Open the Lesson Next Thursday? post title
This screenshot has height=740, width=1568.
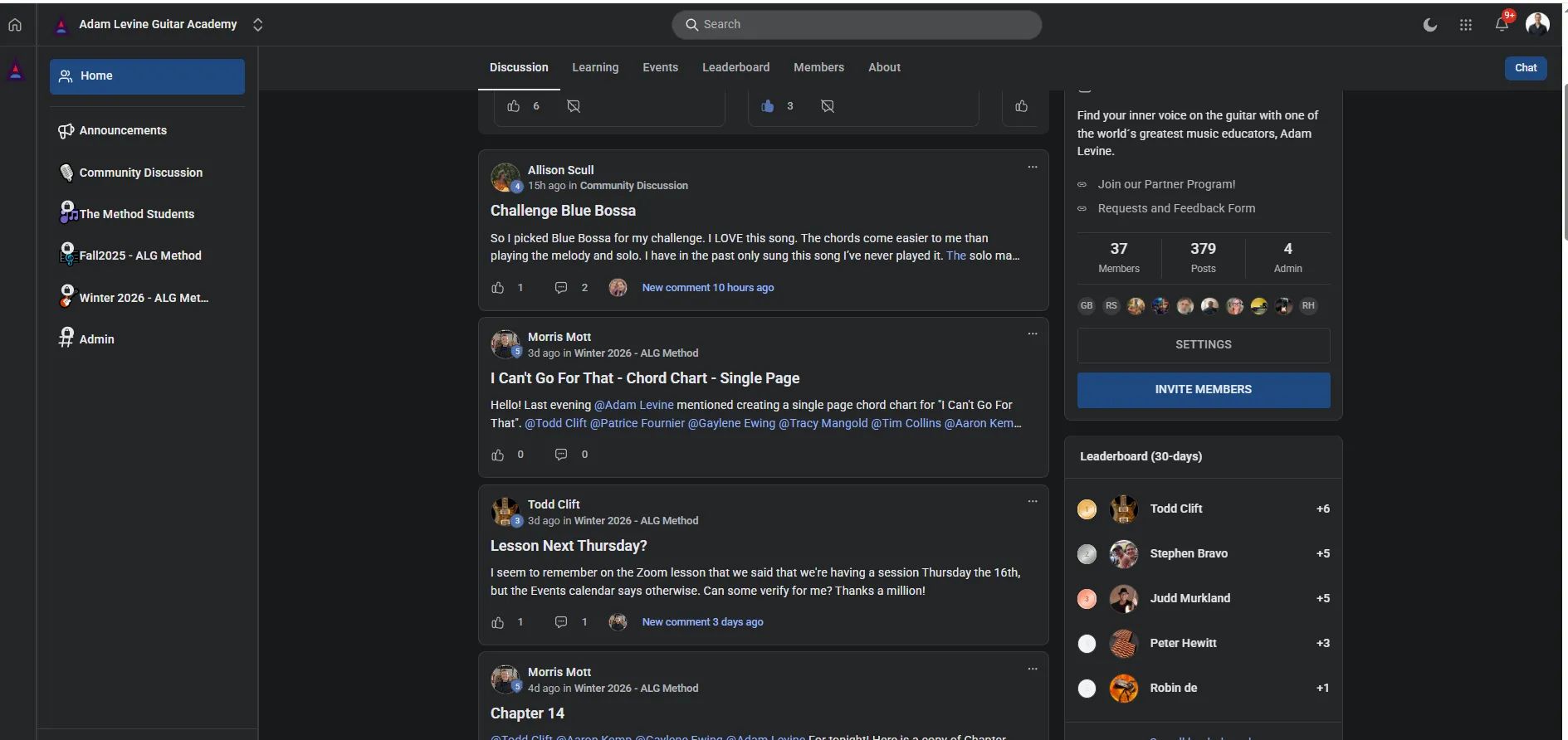569,546
